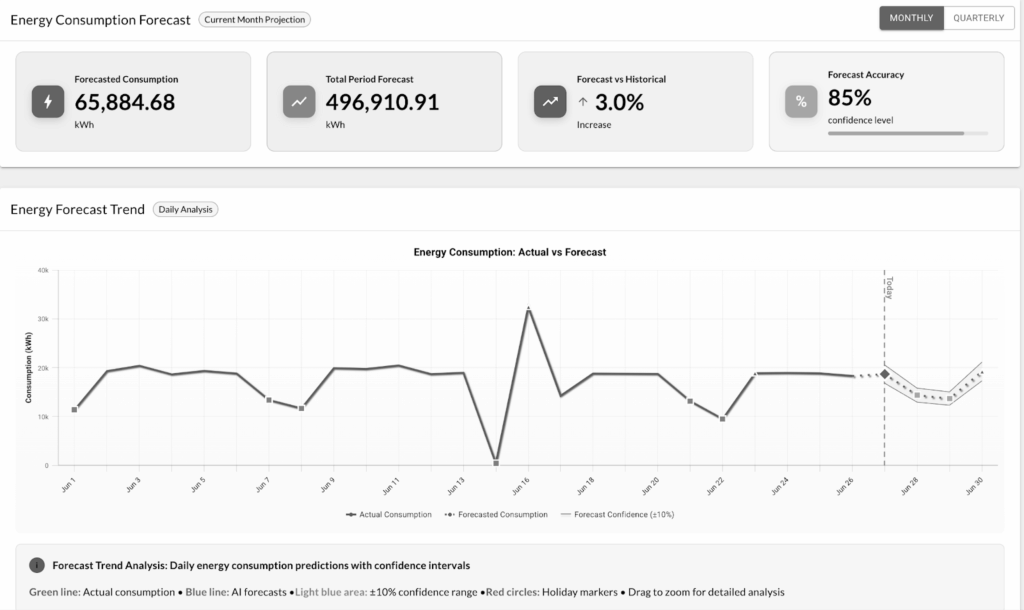Click the Daily Analysis badge

(186, 209)
